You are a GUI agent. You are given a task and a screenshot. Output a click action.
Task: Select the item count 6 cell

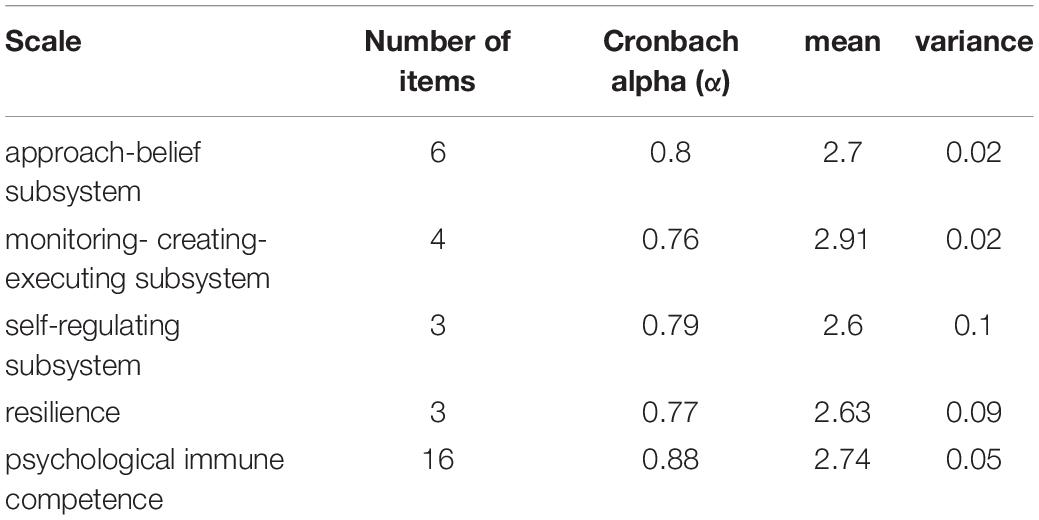pos(437,153)
